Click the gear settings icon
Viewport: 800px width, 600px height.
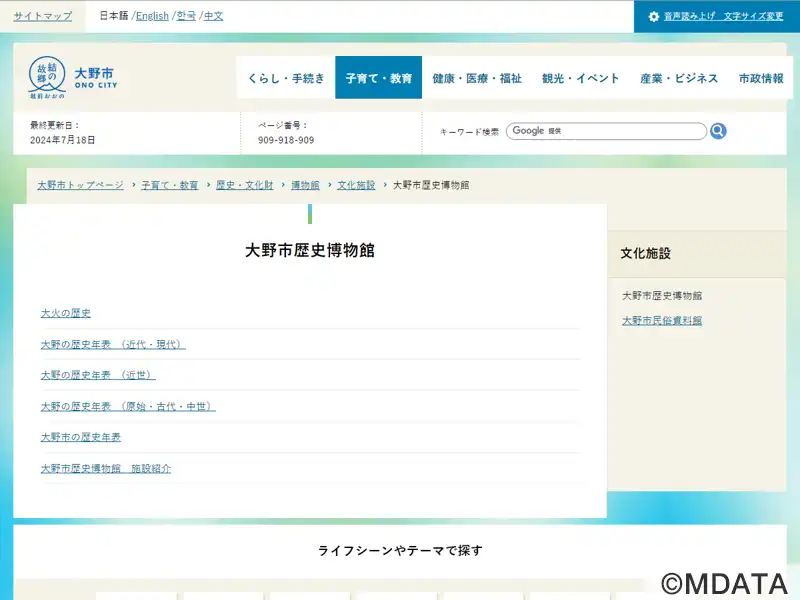(654, 16)
